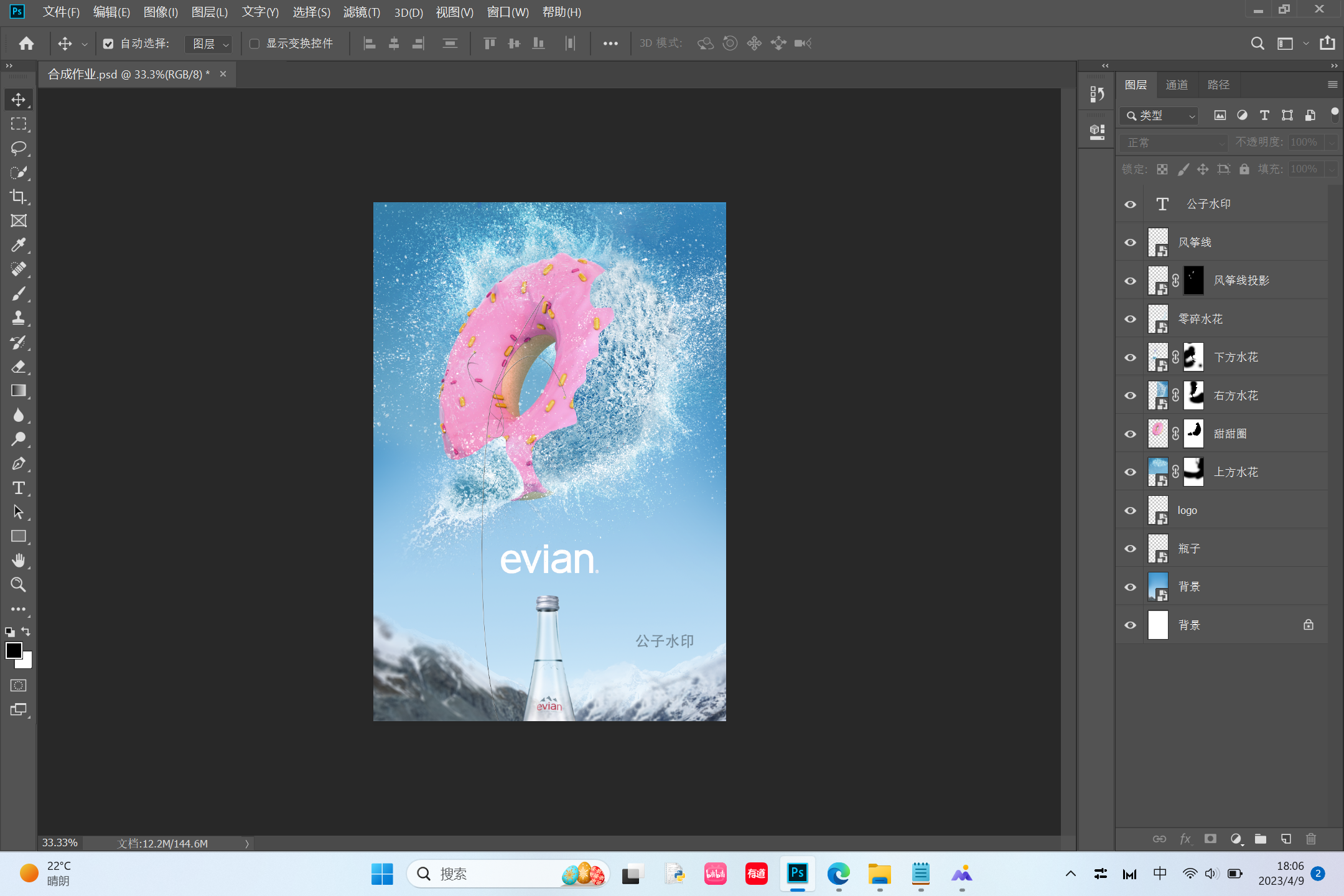Select the Clone Stamp tool
This screenshot has width=1344, height=896.
click(x=19, y=318)
